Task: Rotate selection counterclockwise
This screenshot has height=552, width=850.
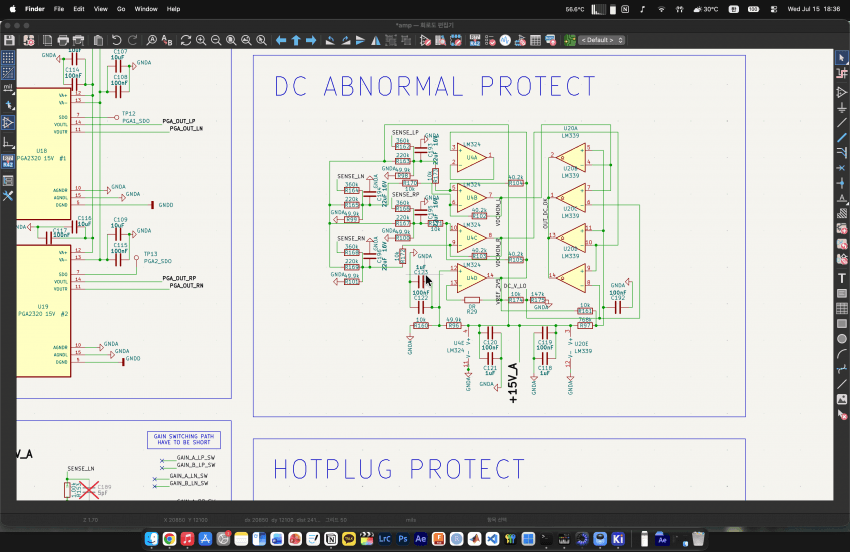Action: point(330,40)
